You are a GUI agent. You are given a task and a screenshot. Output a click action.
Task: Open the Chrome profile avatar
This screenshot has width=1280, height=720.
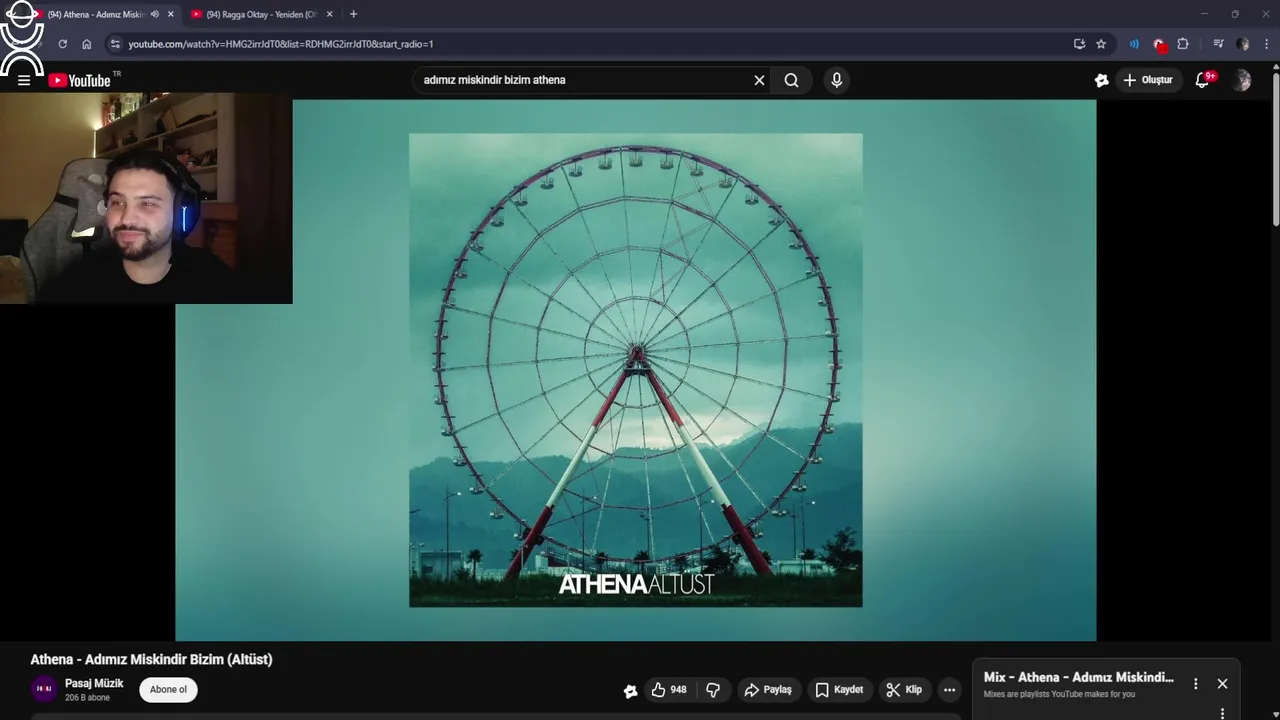(1242, 44)
